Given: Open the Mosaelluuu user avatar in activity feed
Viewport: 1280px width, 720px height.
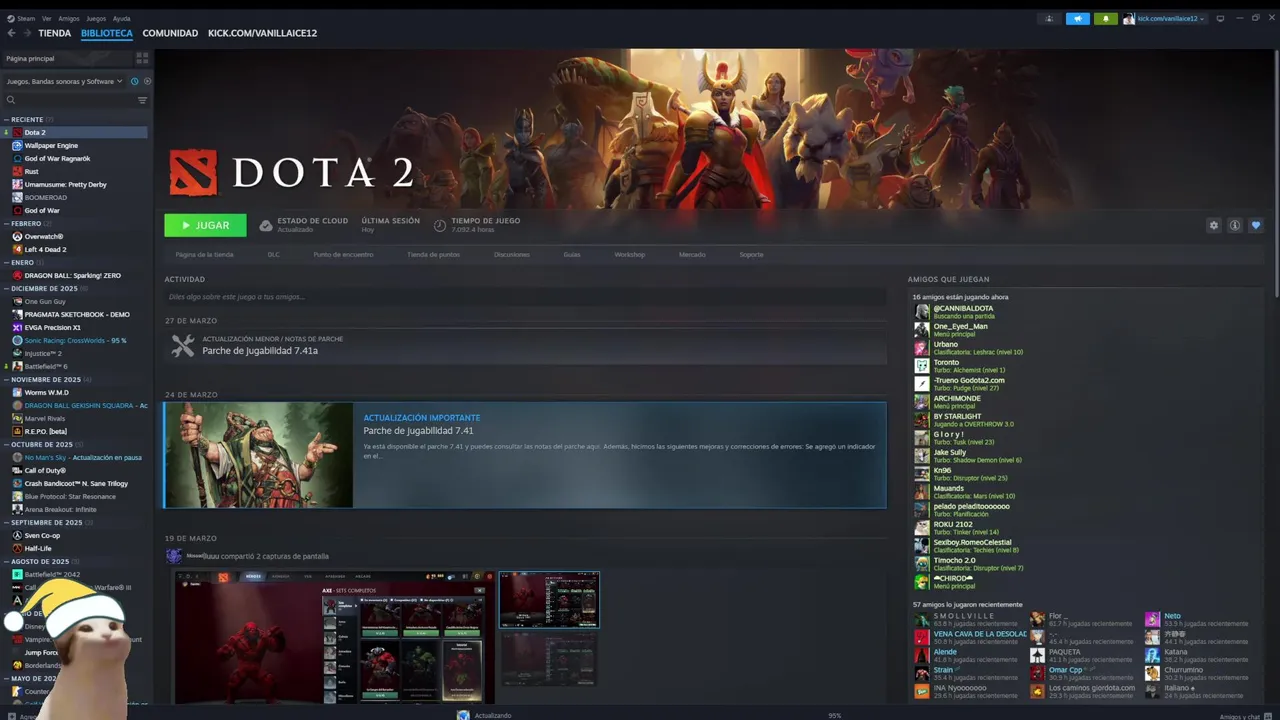Looking at the screenshot, I should [x=174, y=556].
